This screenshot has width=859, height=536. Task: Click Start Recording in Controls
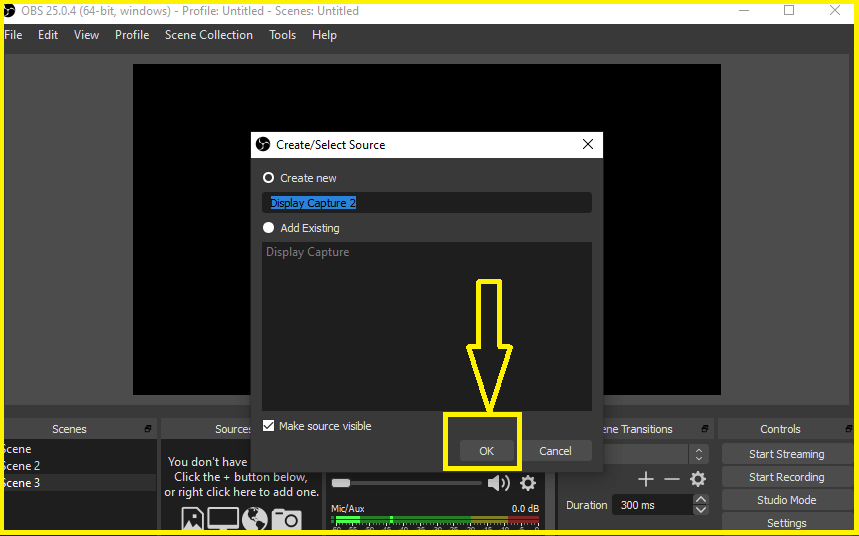(787, 477)
